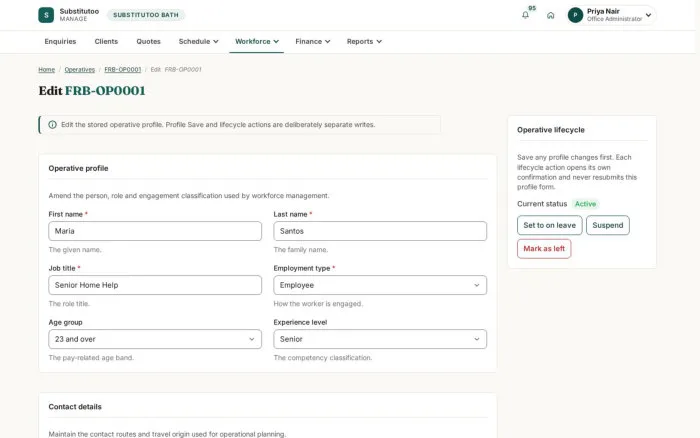Open the Experience level dropdown
Viewport: 700px width, 438px height.
point(380,339)
